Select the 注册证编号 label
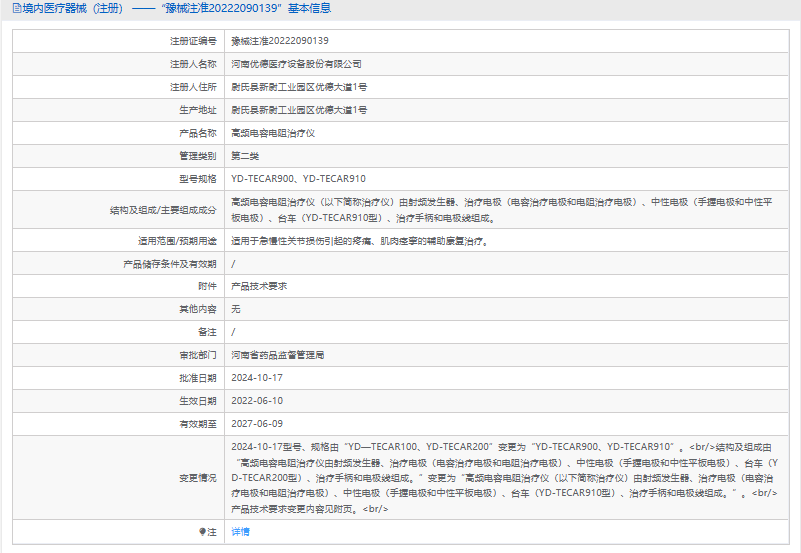 point(193,41)
